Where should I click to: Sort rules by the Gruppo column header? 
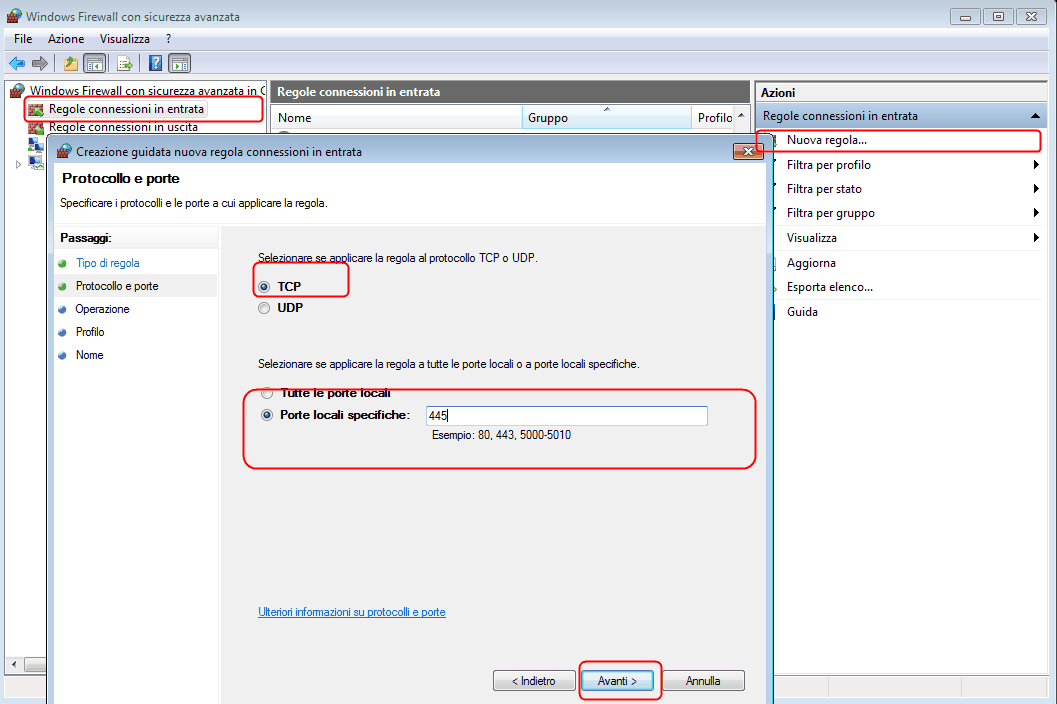(x=607, y=117)
